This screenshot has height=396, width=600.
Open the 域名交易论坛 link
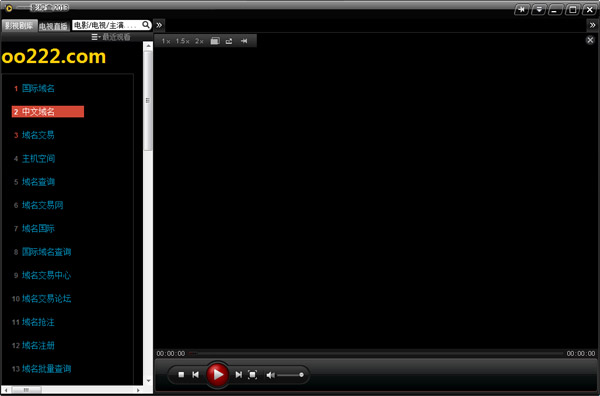[x=46, y=299]
